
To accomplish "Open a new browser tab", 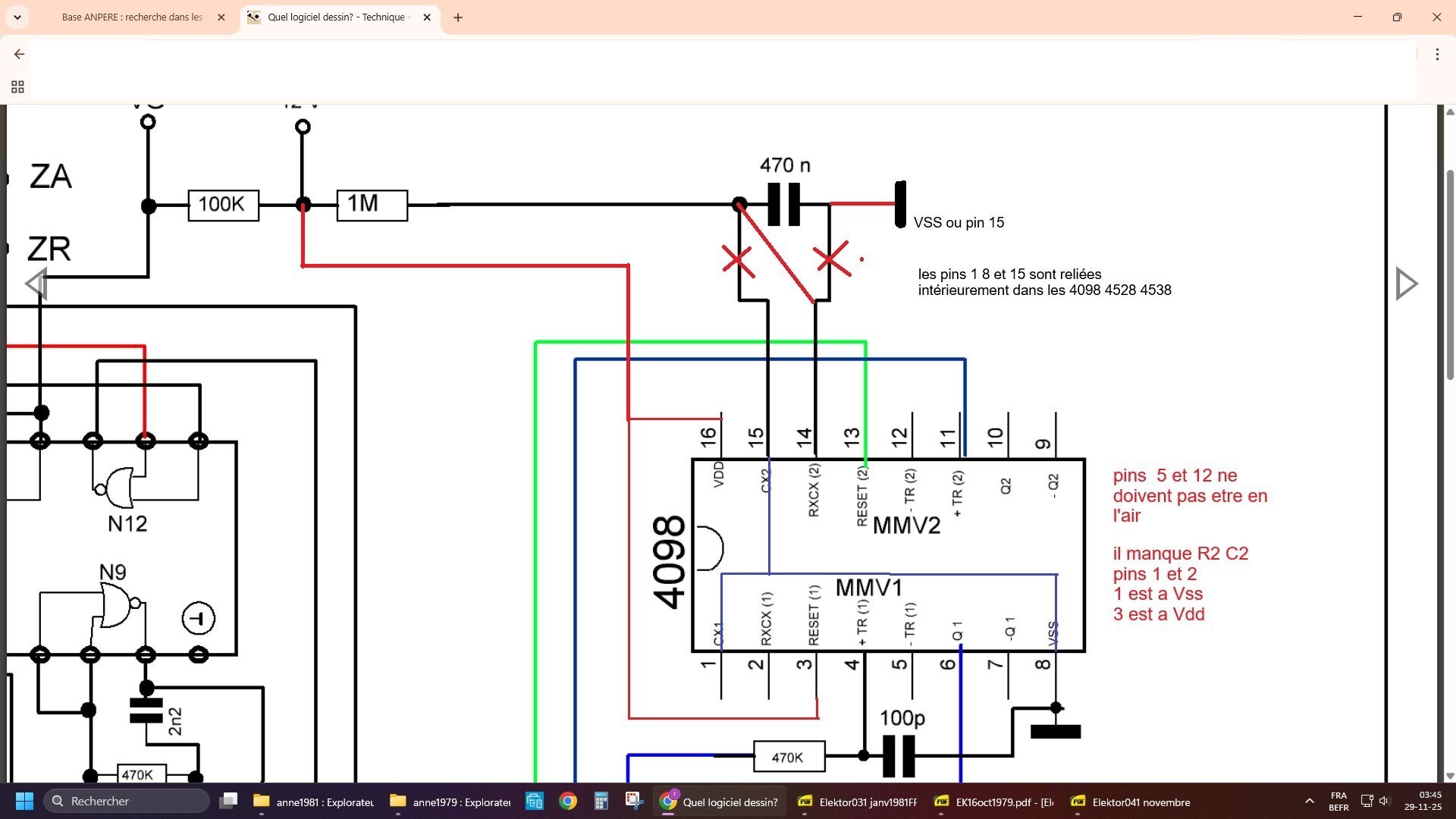I will (x=458, y=17).
